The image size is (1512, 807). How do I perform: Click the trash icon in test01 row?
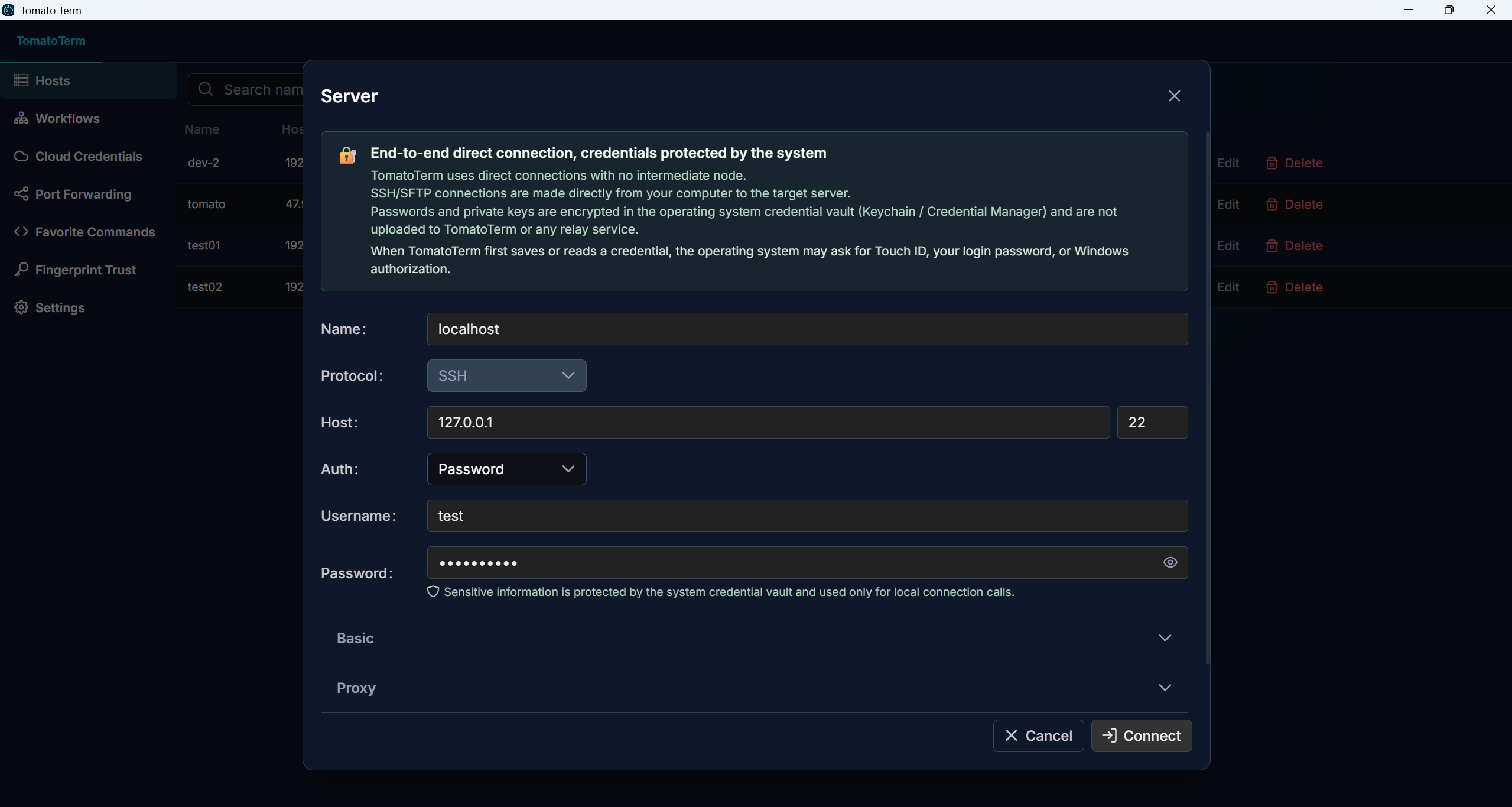tap(1272, 246)
